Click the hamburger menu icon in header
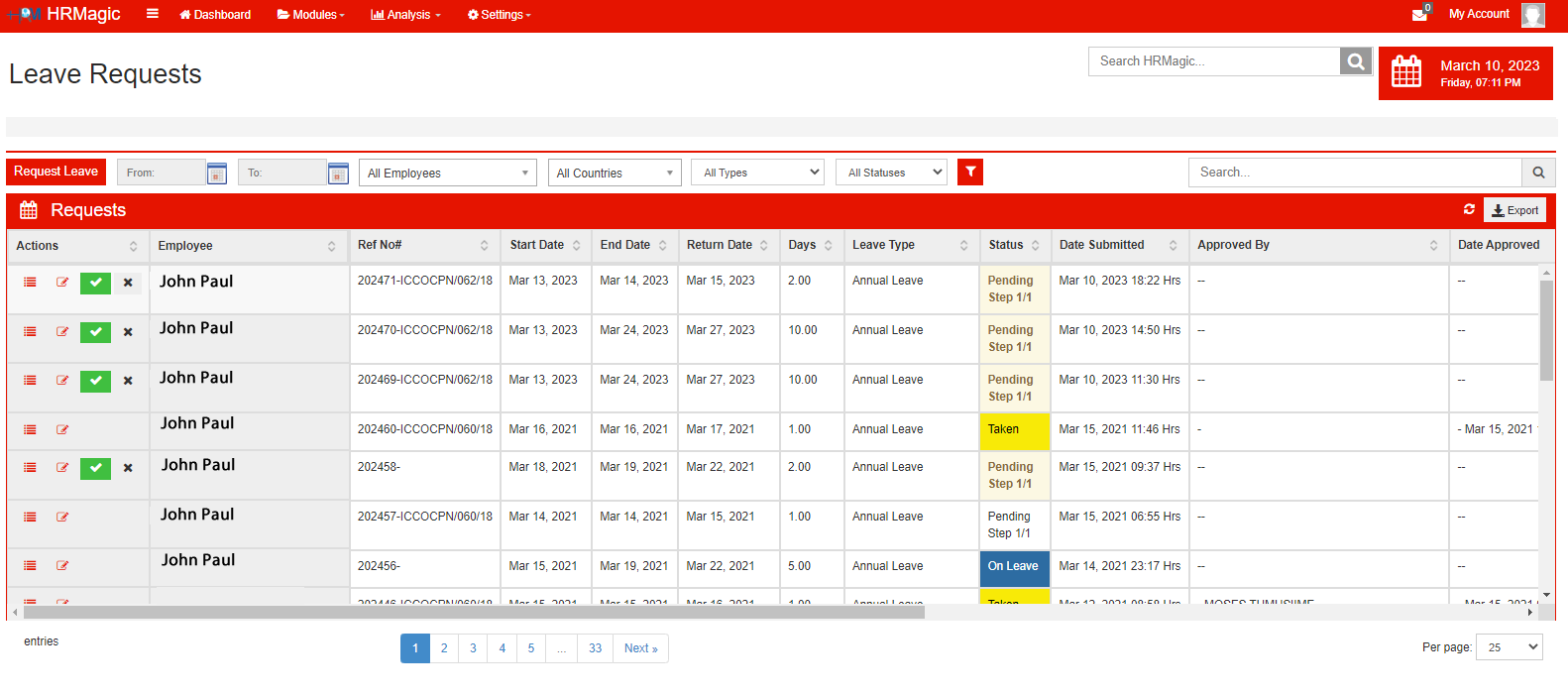 [x=152, y=14]
